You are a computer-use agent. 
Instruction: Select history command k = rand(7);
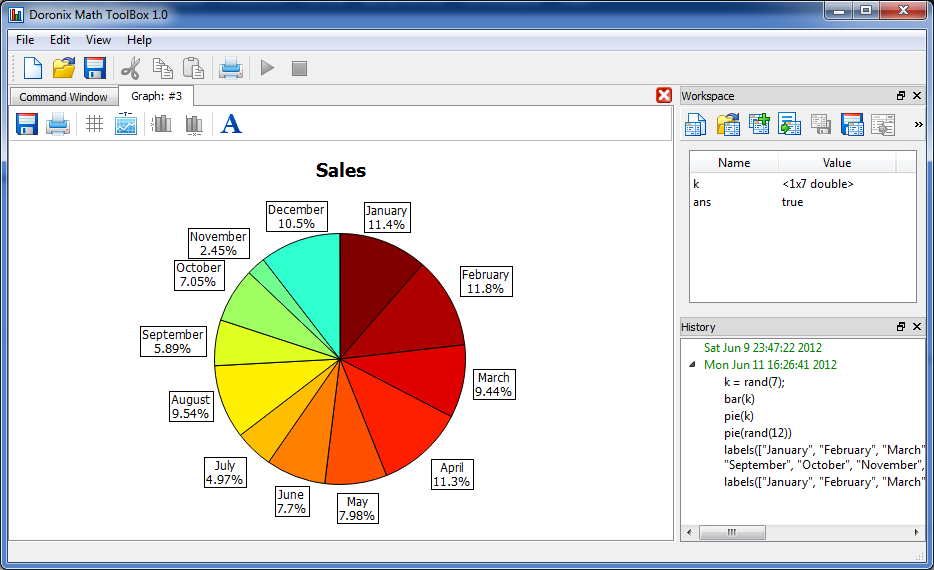coord(754,382)
